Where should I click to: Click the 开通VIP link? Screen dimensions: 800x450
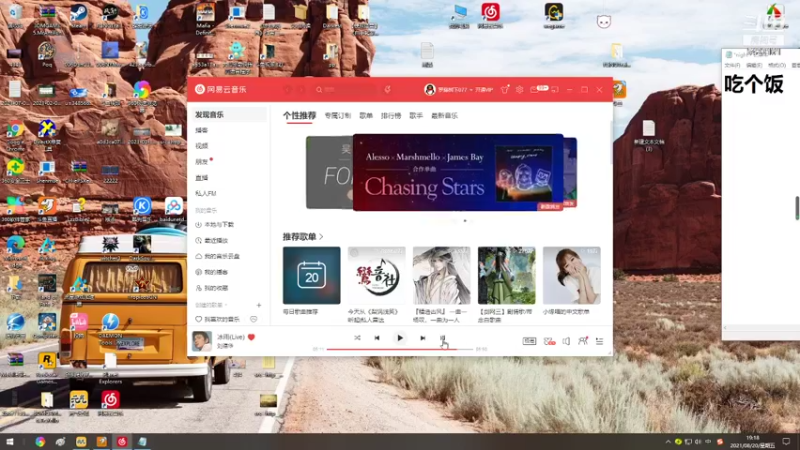484,90
